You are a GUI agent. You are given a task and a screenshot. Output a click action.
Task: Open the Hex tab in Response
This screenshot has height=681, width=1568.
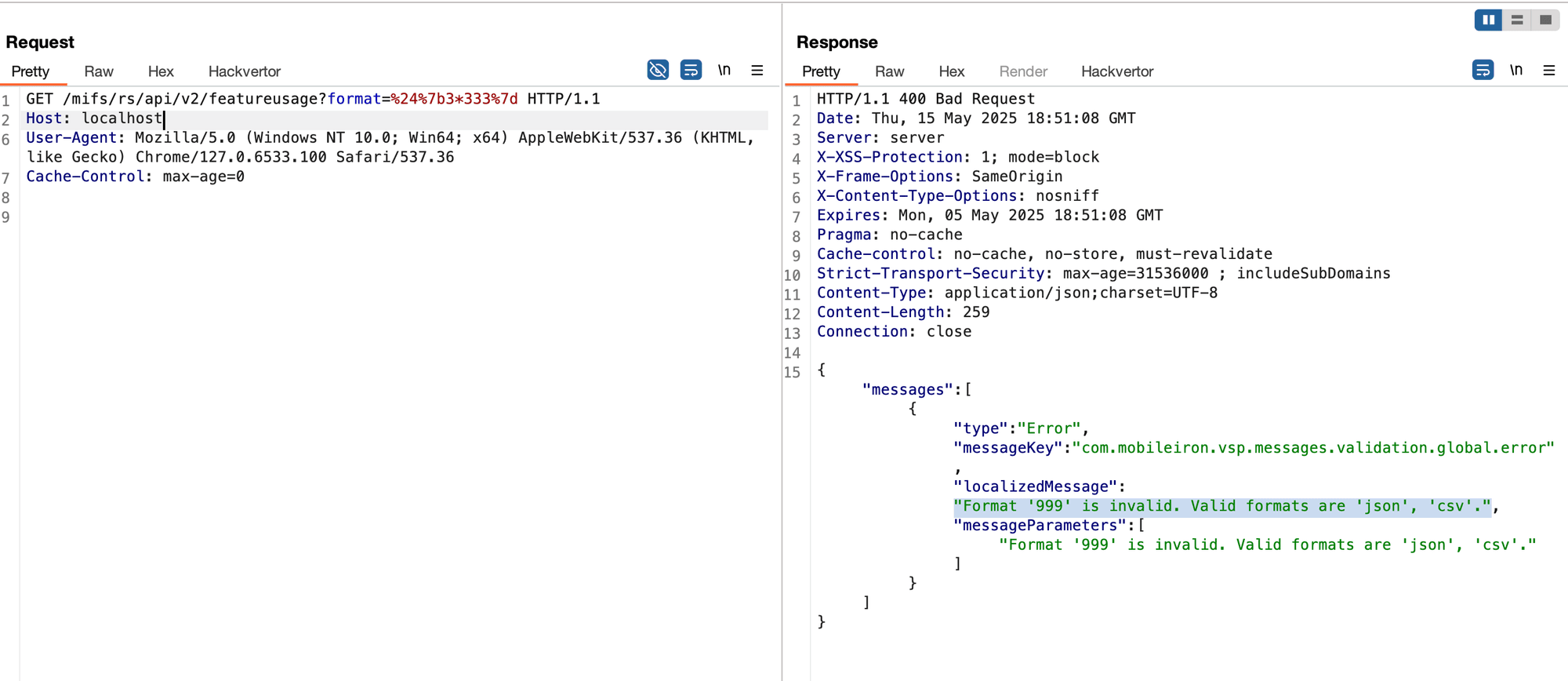pyautogui.click(x=951, y=71)
